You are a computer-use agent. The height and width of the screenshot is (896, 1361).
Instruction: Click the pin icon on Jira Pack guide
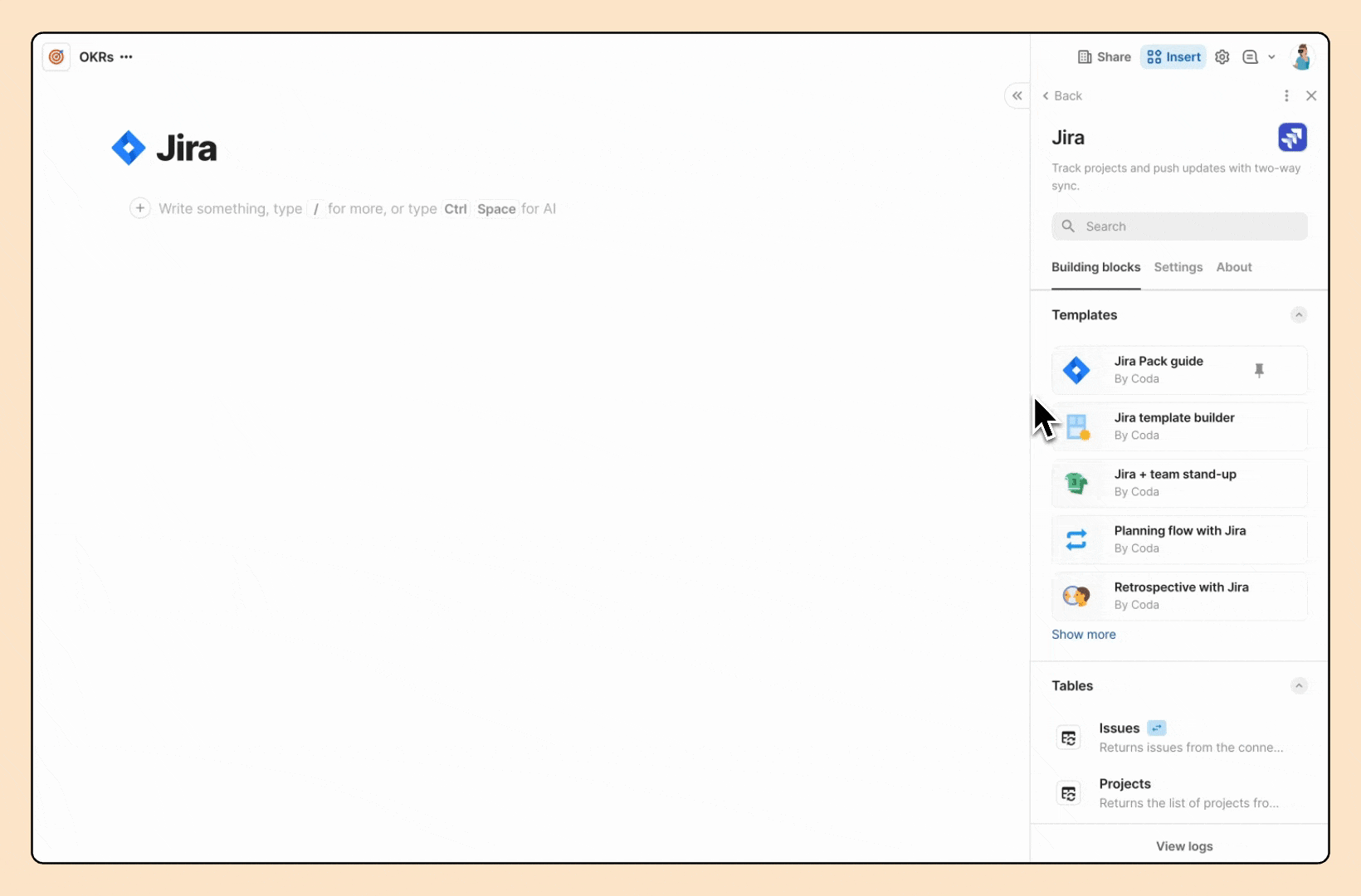point(1259,371)
